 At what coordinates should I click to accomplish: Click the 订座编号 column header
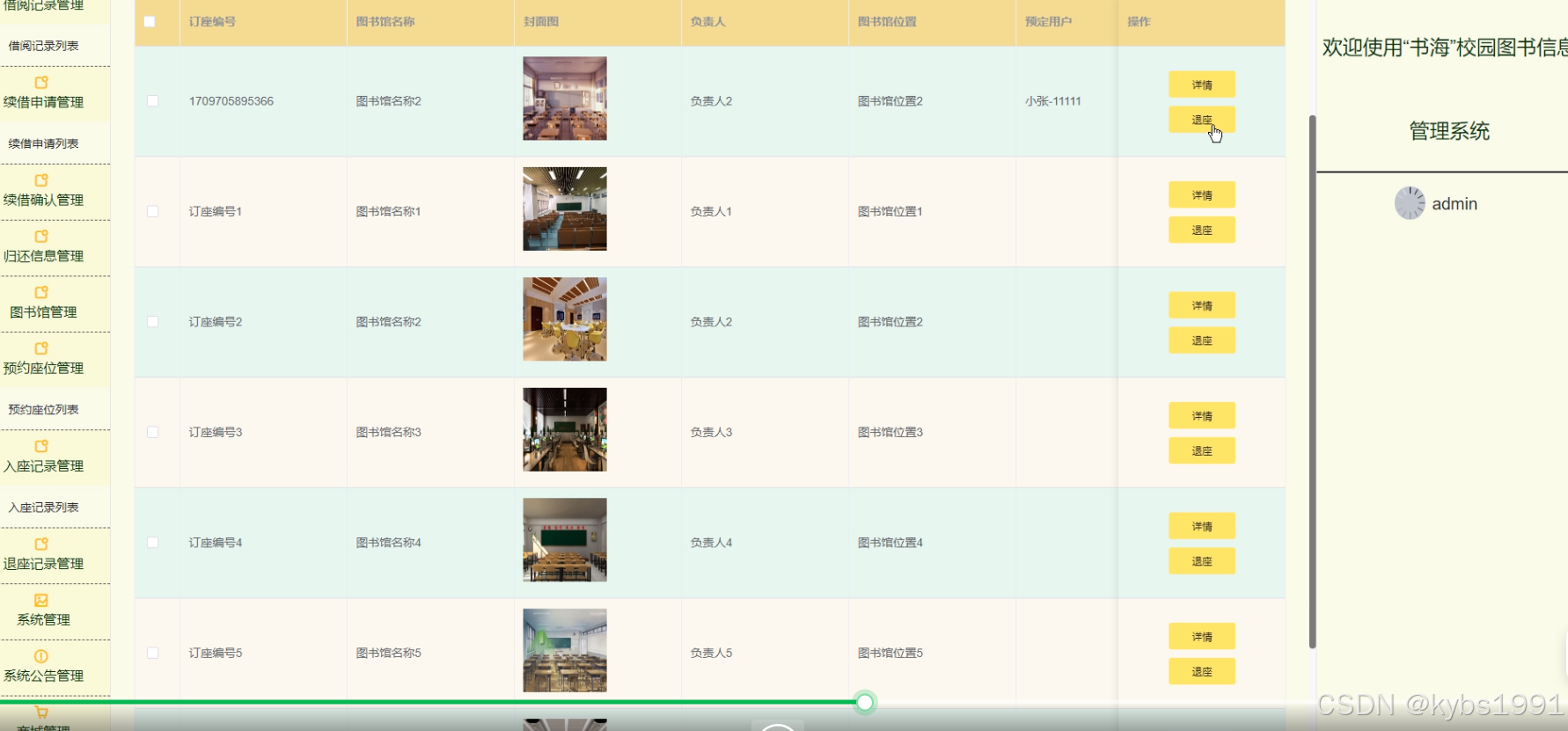click(x=212, y=21)
